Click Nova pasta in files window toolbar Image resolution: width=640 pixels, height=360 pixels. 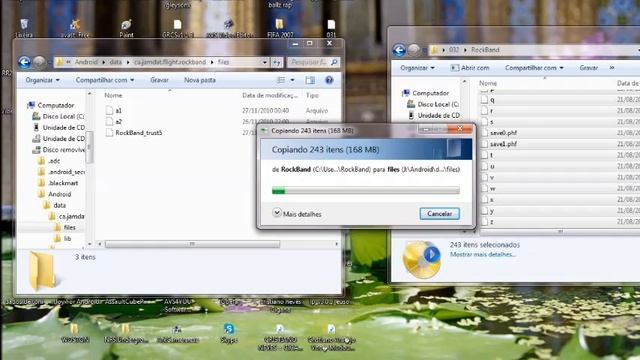click(200, 80)
